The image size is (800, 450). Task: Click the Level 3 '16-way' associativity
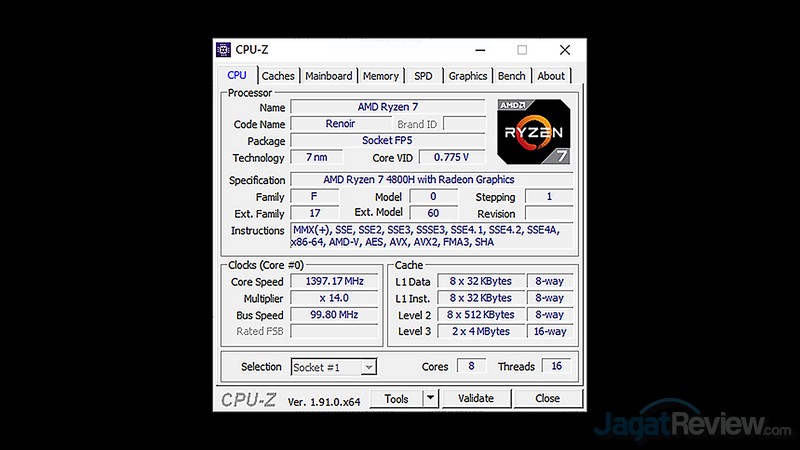(x=550, y=331)
